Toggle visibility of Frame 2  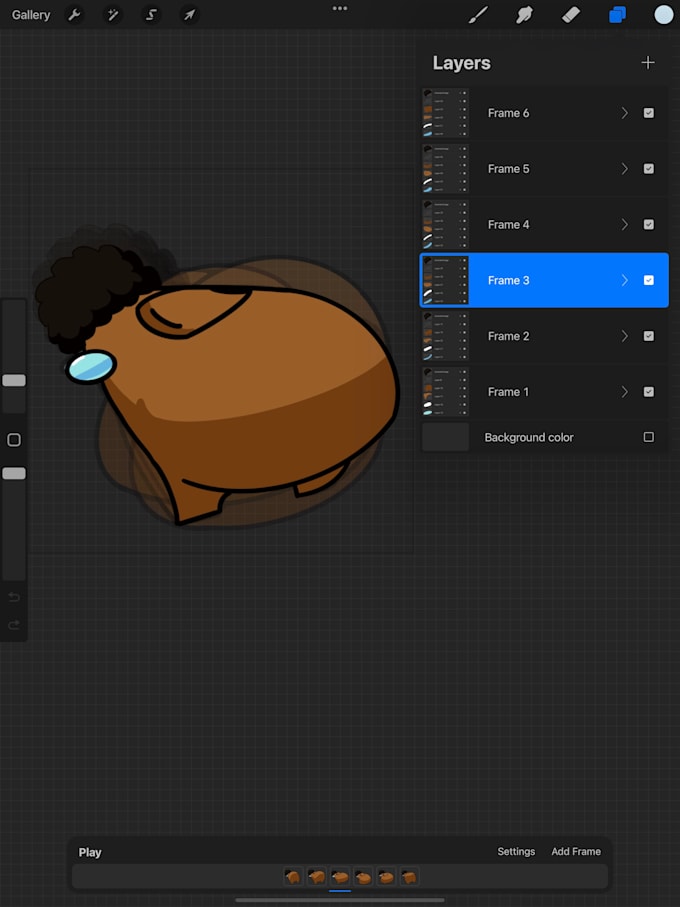(649, 336)
